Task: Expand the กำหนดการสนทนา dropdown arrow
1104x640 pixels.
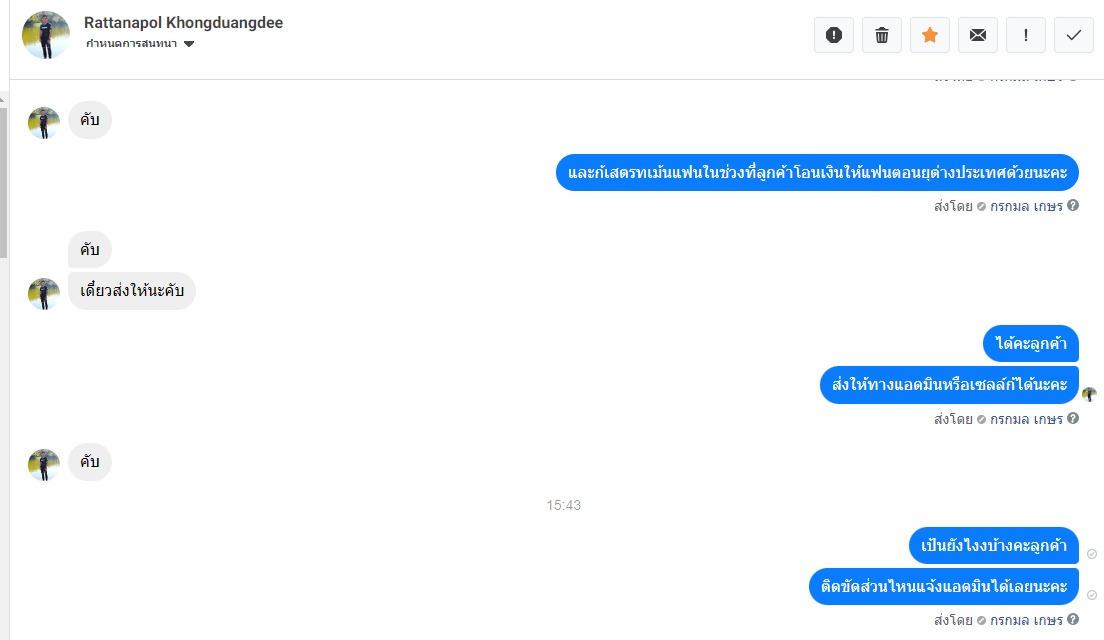Action: (189, 44)
